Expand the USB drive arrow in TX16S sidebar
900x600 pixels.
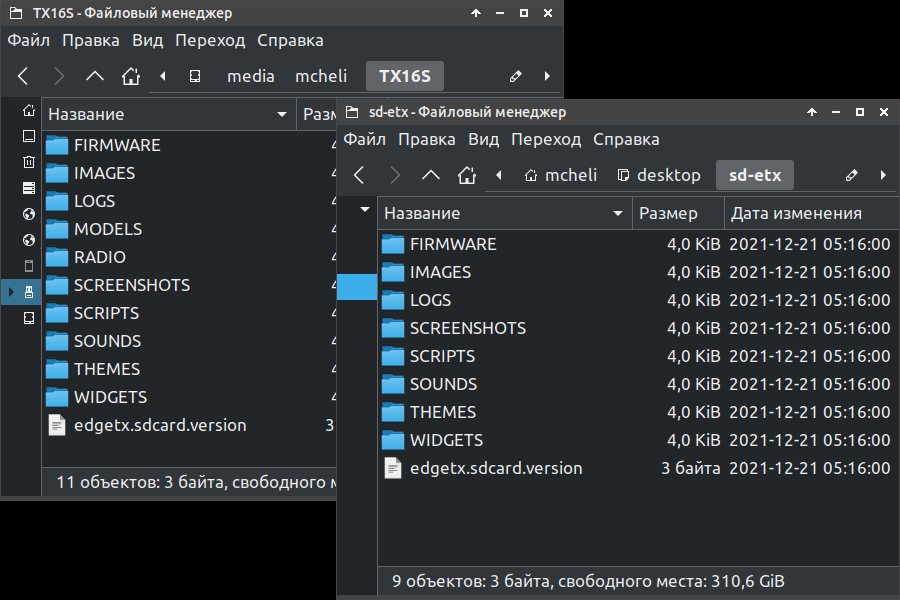coord(11,292)
